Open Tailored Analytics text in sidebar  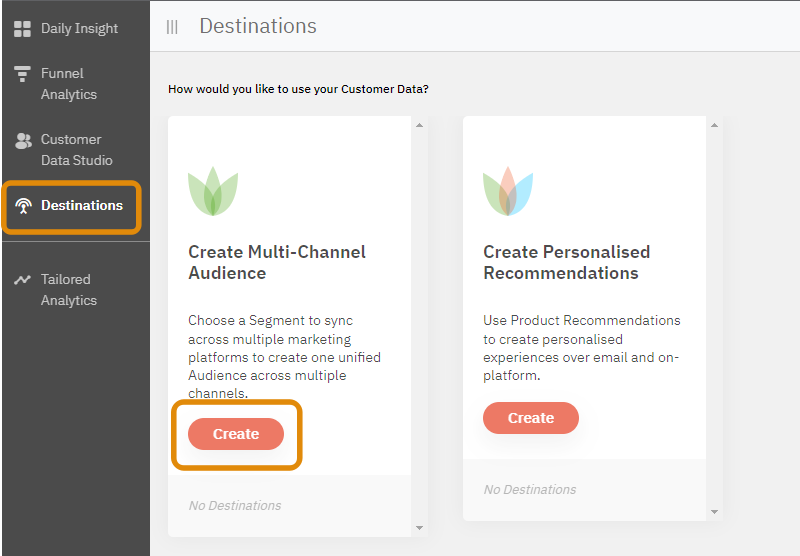[x=68, y=290]
